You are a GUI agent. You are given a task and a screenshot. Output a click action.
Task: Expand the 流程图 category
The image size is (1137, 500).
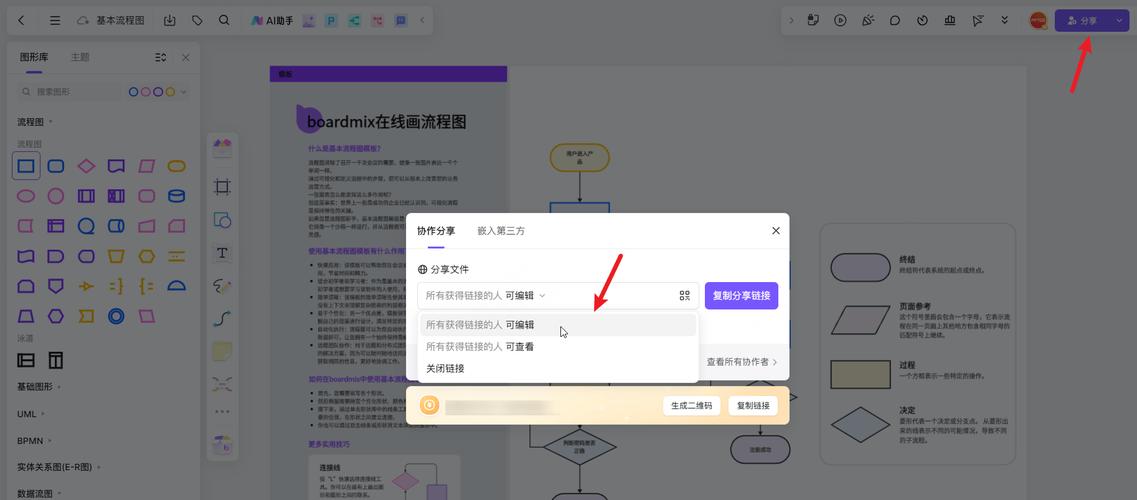(x=35, y=122)
